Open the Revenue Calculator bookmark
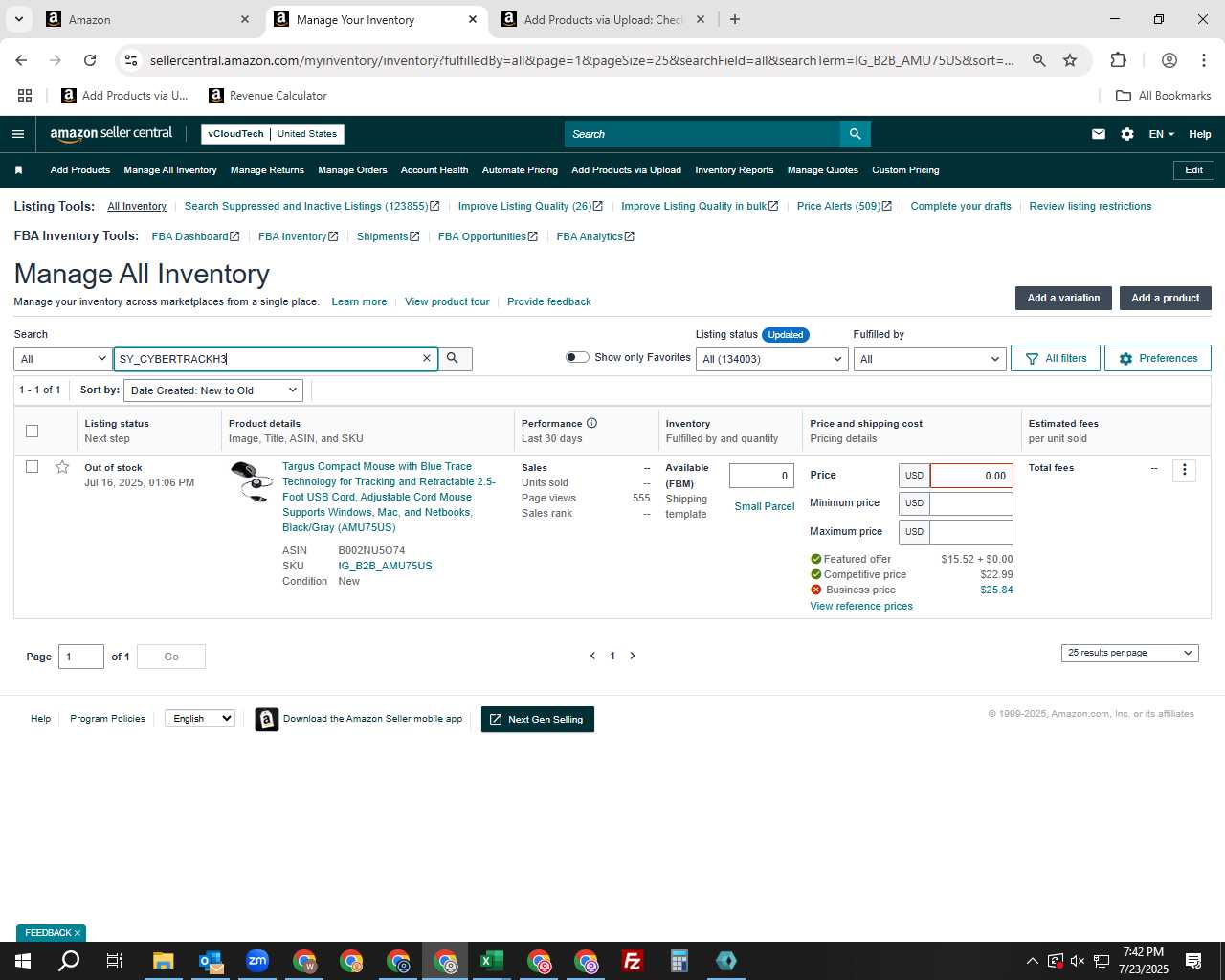1225x980 pixels. coord(268,96)
